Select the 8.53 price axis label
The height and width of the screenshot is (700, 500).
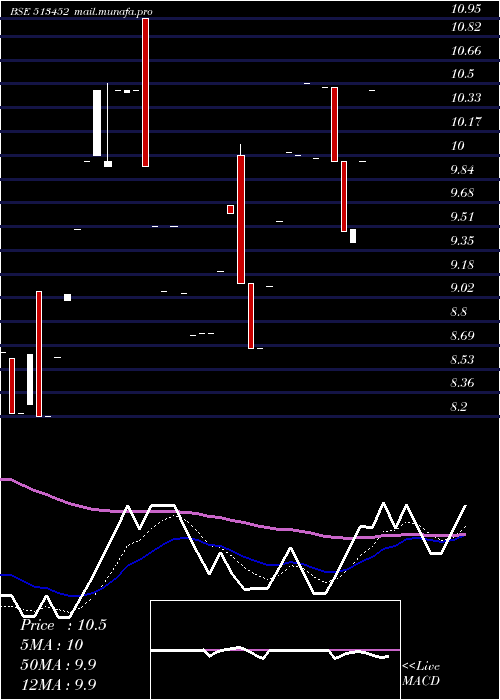tap(462, 360)
